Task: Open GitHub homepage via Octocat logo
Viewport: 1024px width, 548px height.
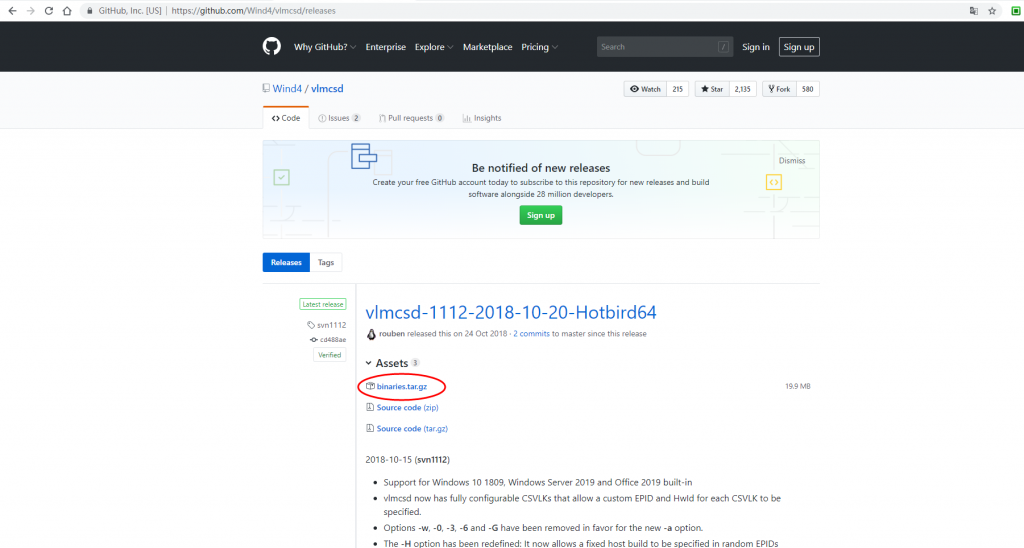Action: (x=272, y=46)
